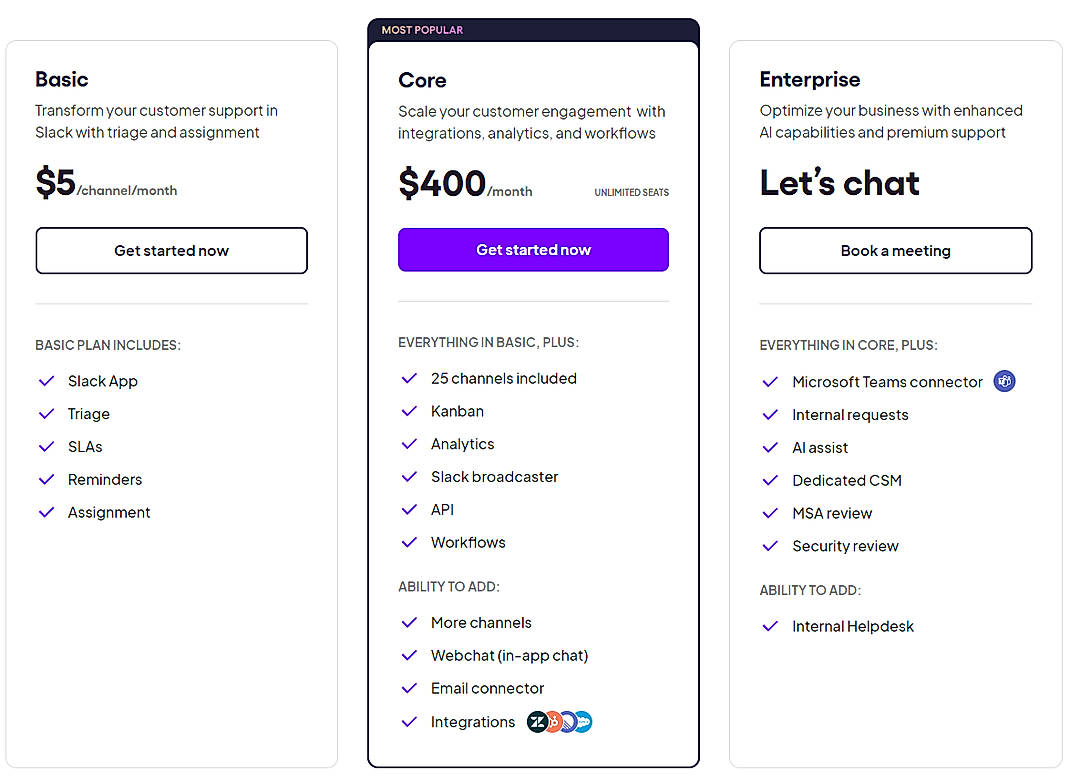Viewport: 1070px width, 781px height.
Task: Select the Internal Helpdesk feature text
Action: point(852,626)
